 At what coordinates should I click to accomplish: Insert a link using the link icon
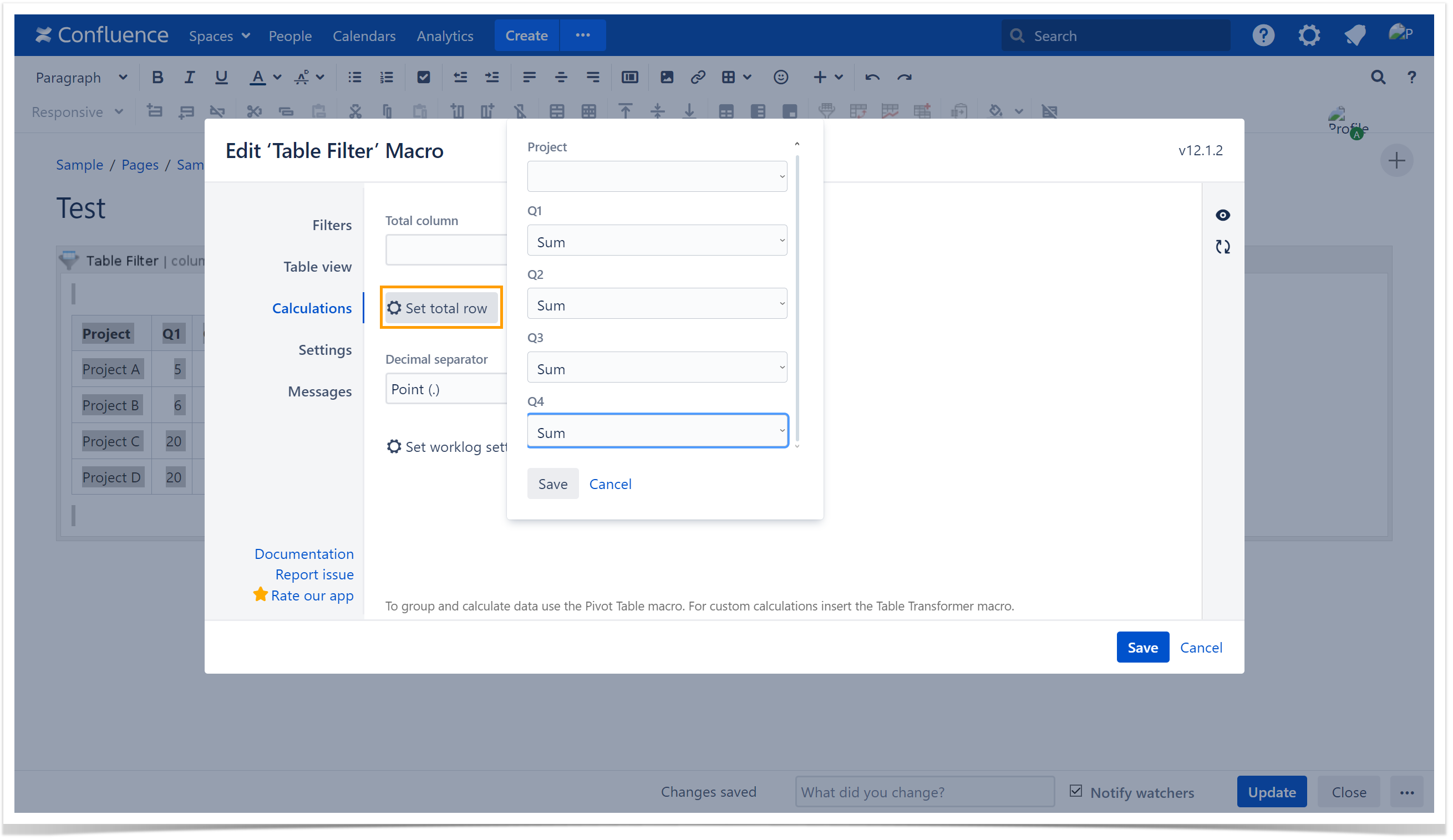pos(698,77)
